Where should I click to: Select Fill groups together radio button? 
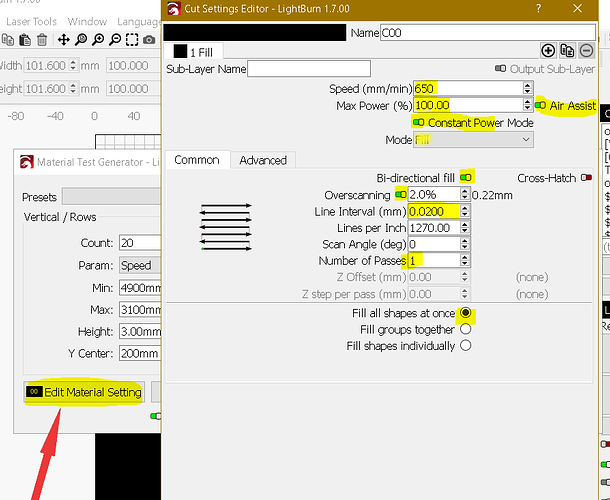465,329
